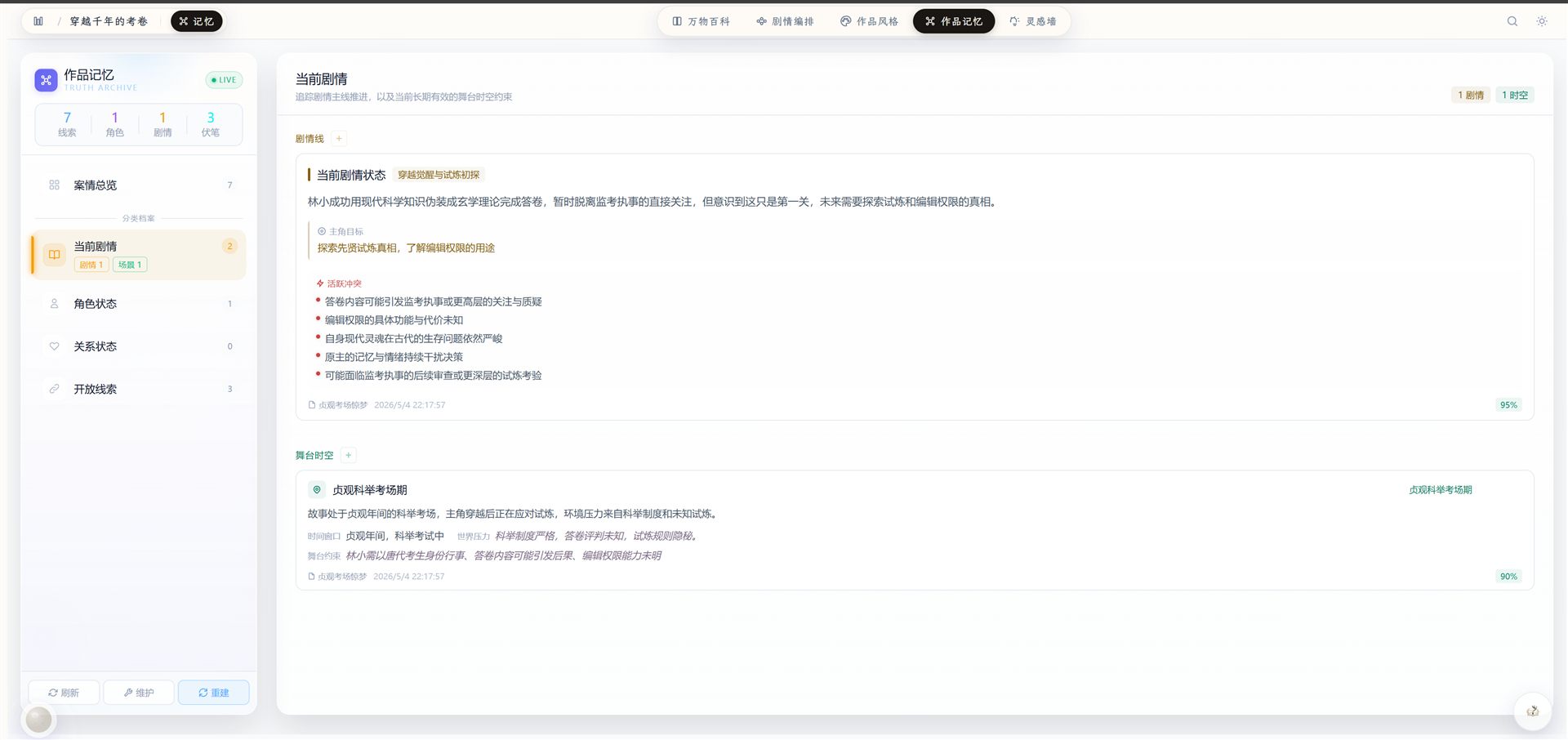Open 角色状态 in the sidebar

[139, 304]
